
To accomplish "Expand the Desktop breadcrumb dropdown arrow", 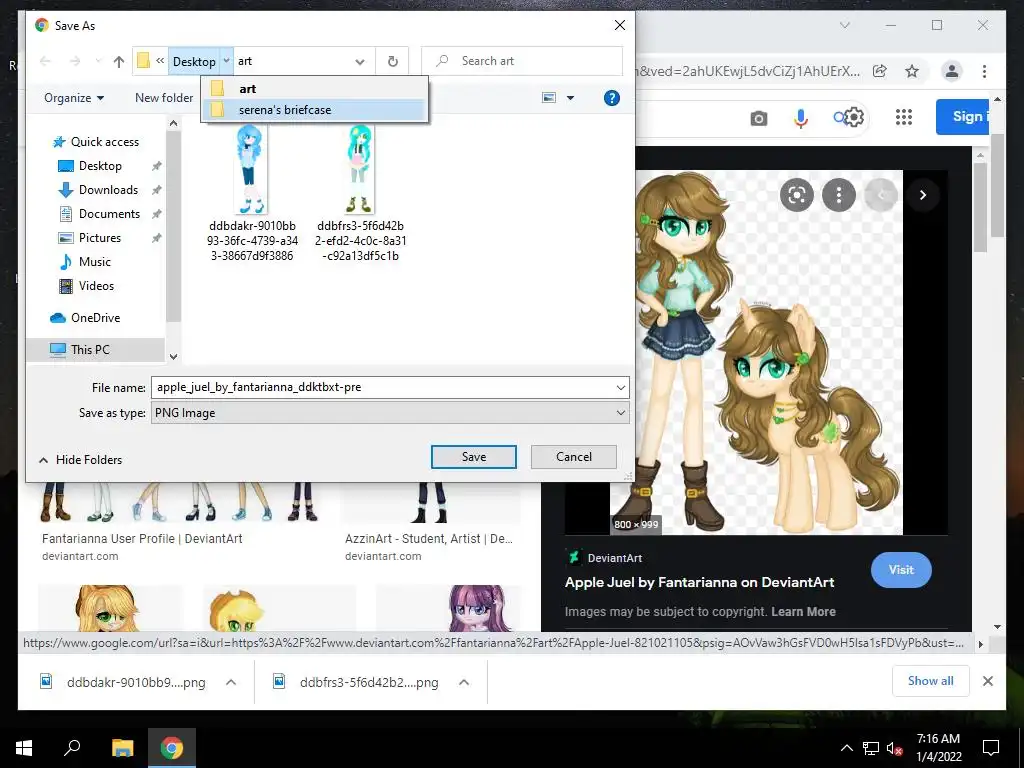I will click(x=226, y=61).
